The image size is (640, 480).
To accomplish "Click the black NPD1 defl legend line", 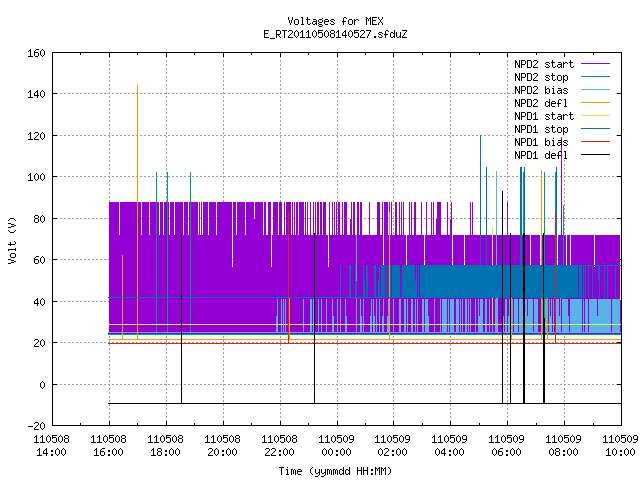I will click(x=595, y=155).
